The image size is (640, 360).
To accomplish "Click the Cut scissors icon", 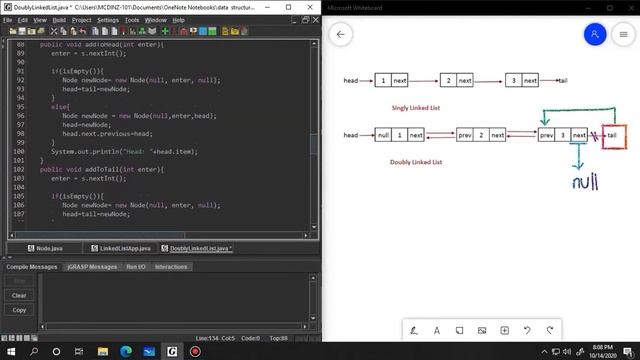I will coord(54,31).
